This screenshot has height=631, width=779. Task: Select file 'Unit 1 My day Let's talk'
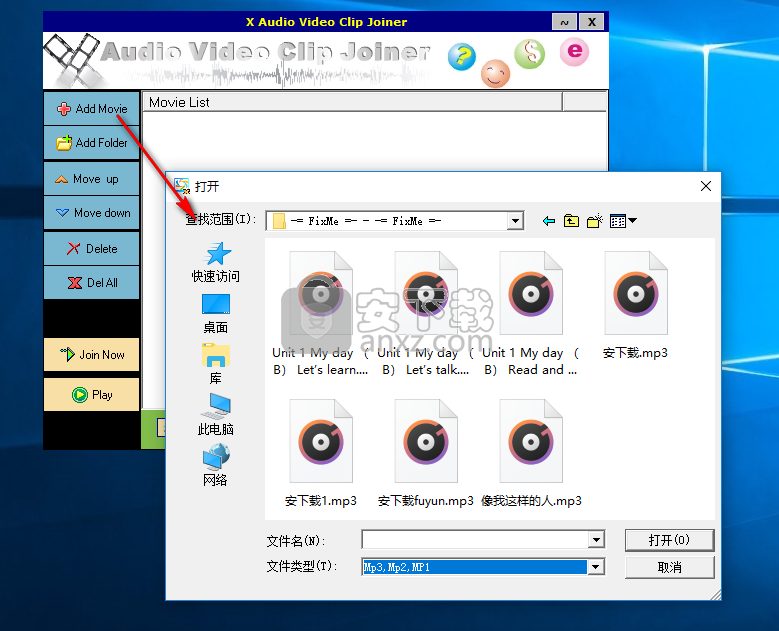tap(426, 314)
